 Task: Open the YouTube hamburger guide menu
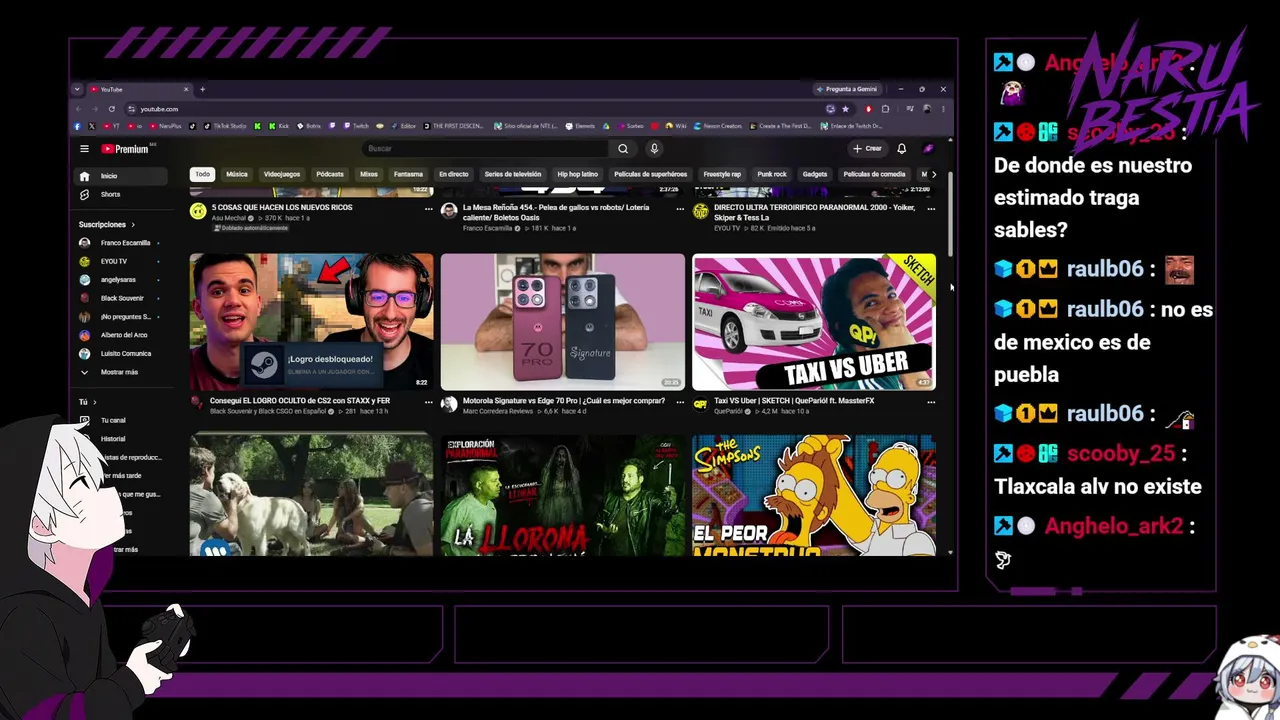tap(85, 149)
